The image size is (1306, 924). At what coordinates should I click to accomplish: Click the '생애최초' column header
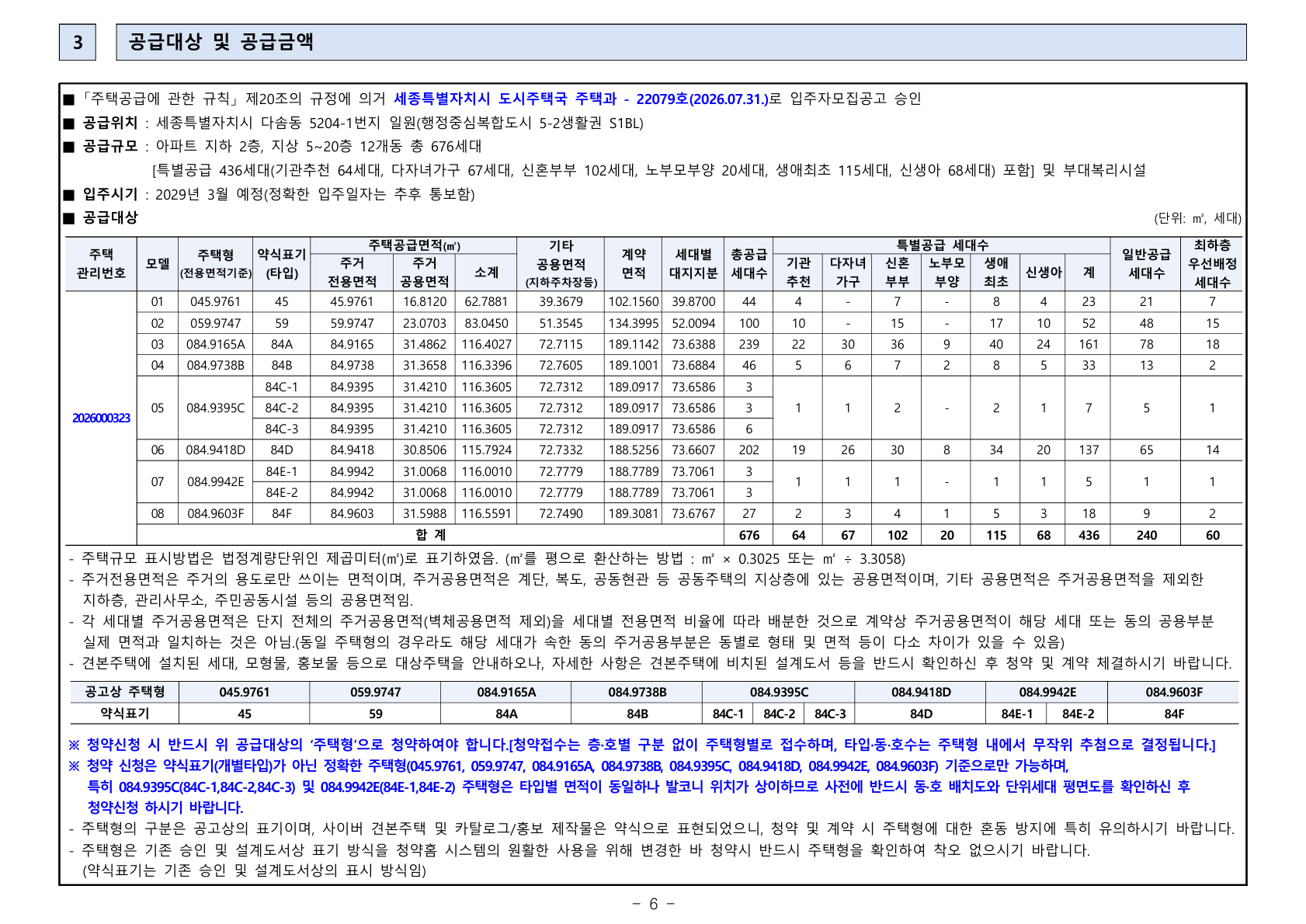coord(996,273)
